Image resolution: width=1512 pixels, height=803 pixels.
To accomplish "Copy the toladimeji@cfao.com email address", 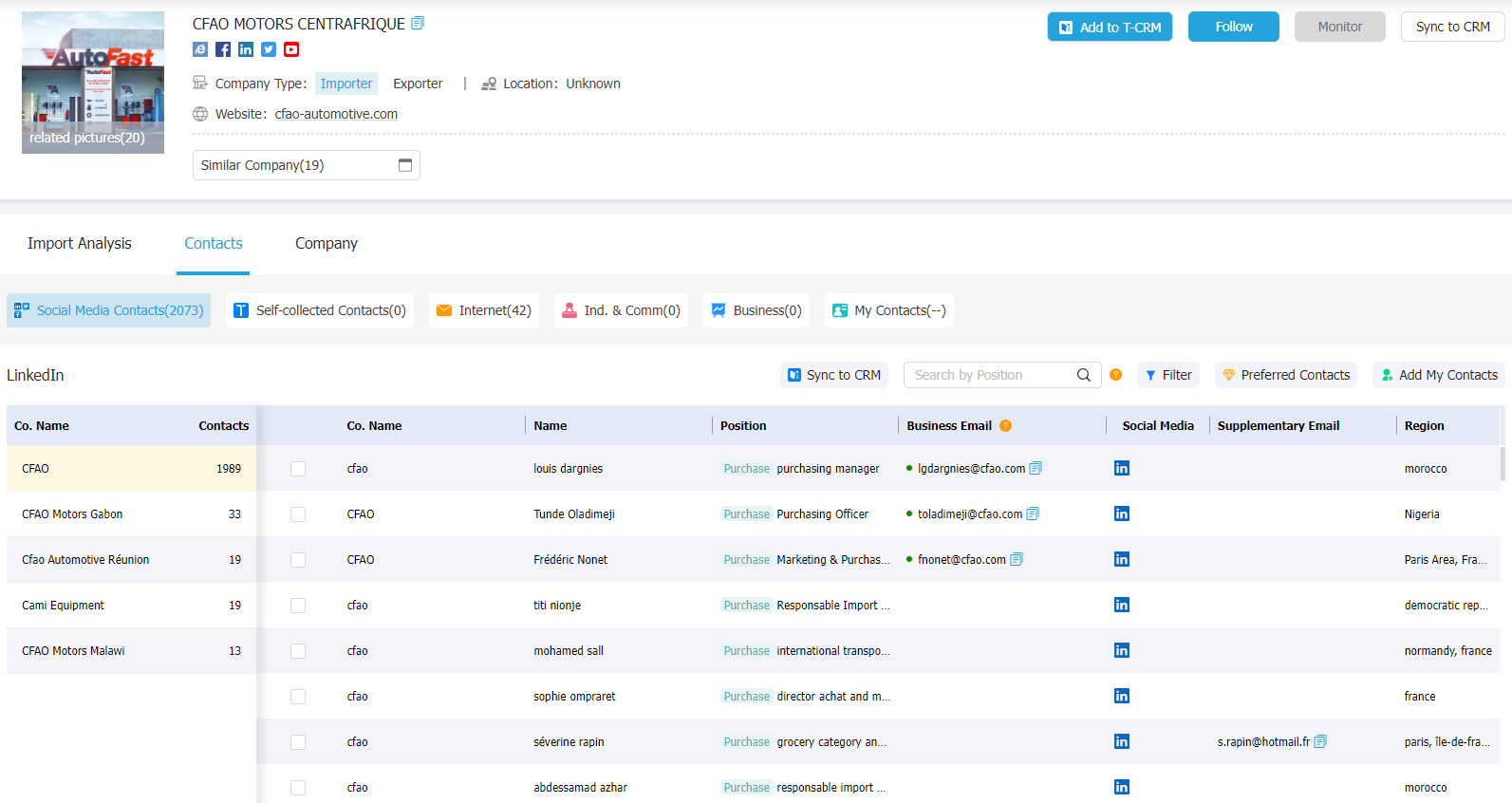I will pos(1033,514).
